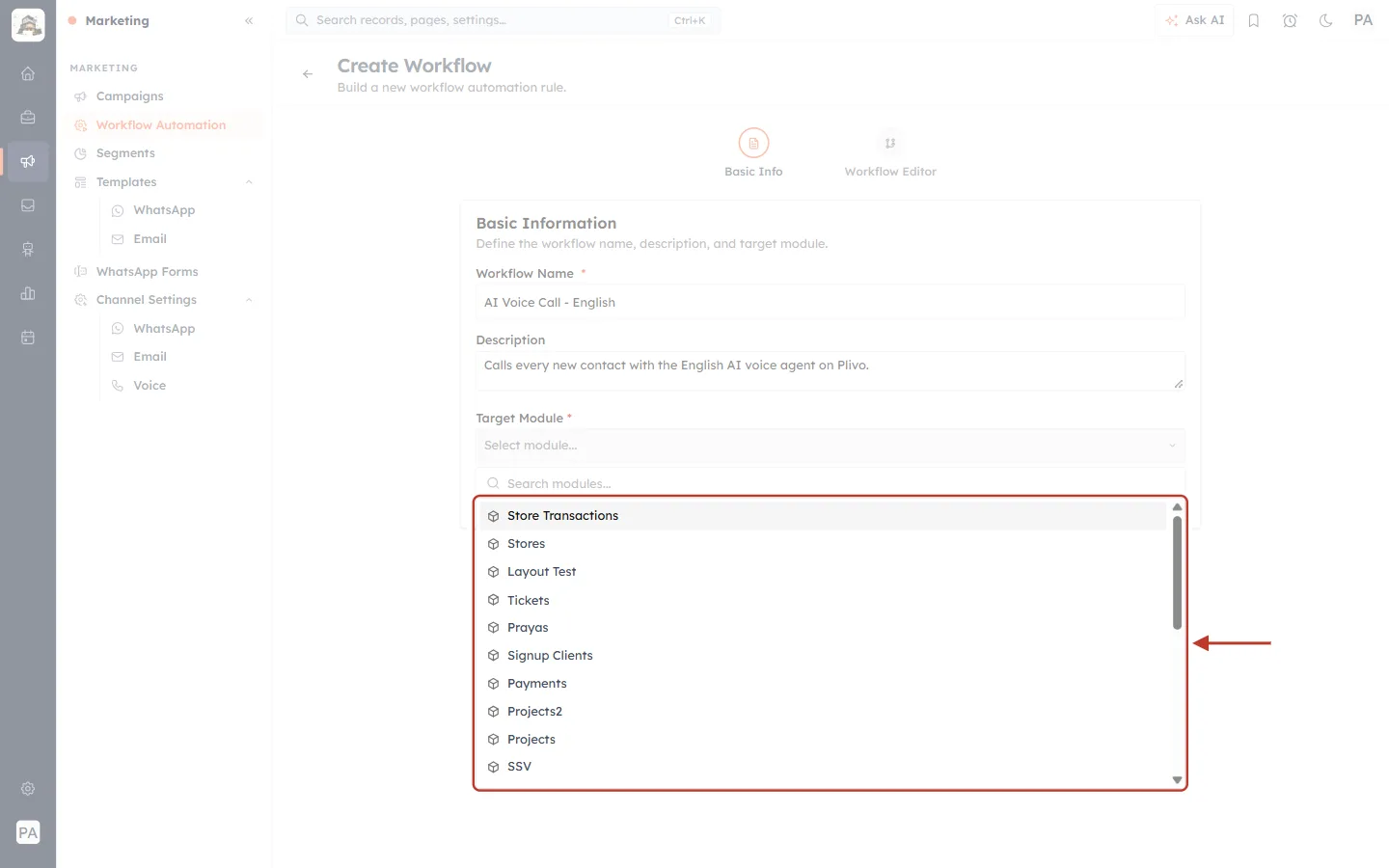Choose Tickets from the module list
Viewport: 1389px width, 868px height.
(822, 600)
